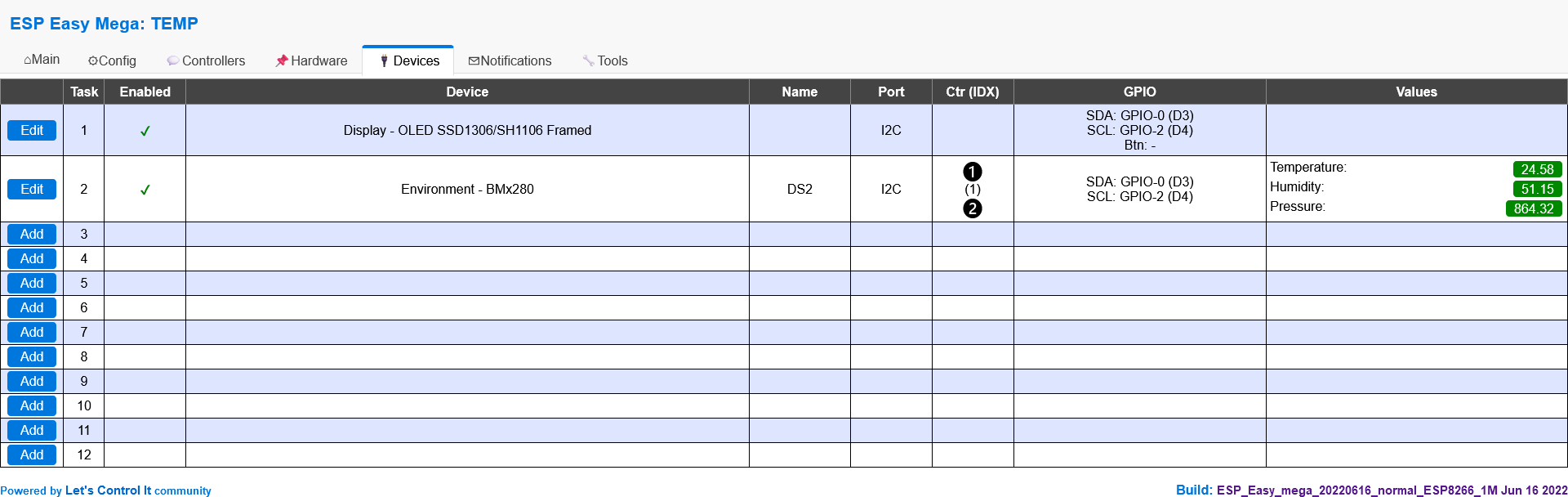Viewport: 1568px width, 497px height.
Task: Open the Controllers tab
Action: (x=206, y=60)
